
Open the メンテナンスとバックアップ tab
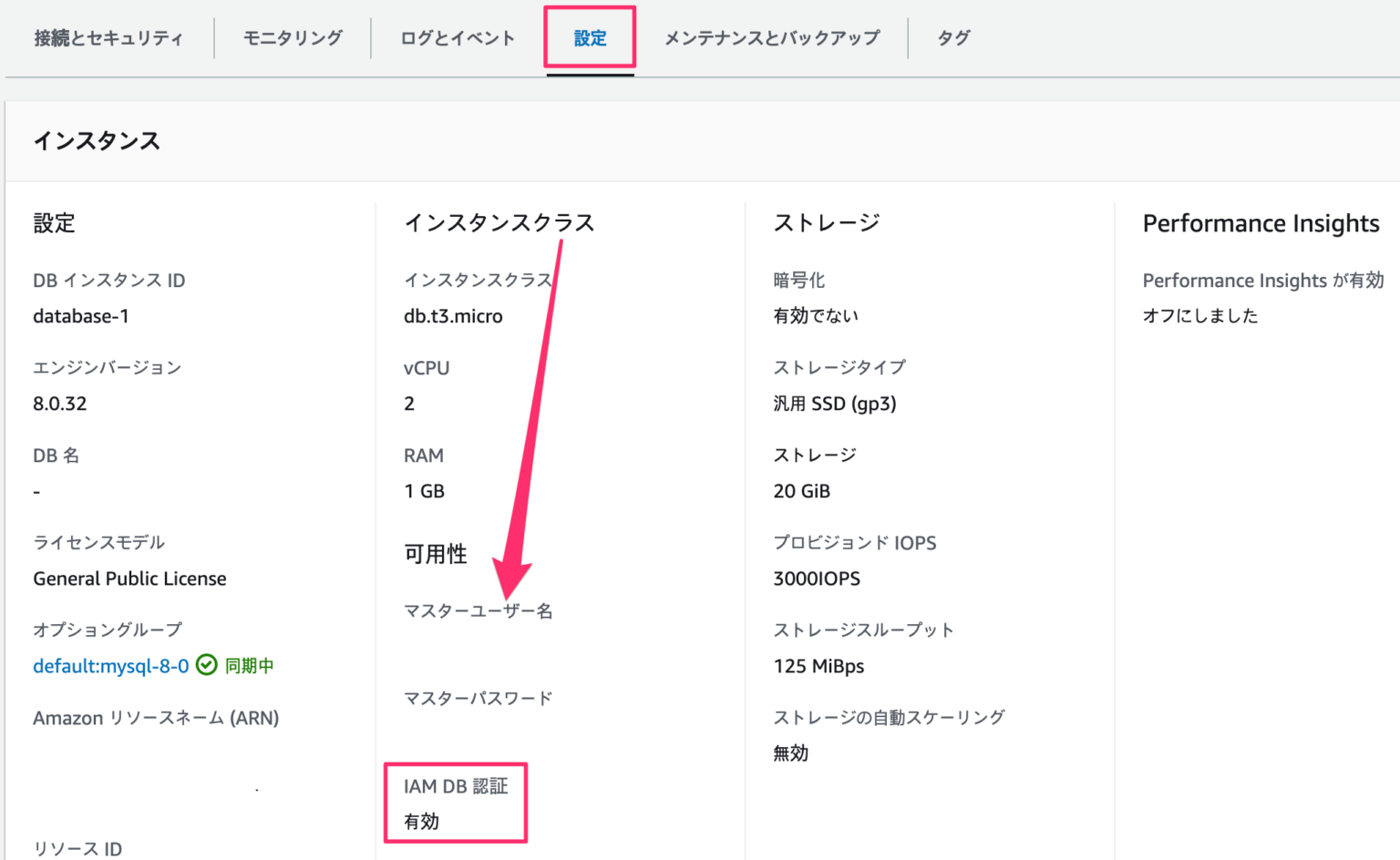(x=771, y=38)
